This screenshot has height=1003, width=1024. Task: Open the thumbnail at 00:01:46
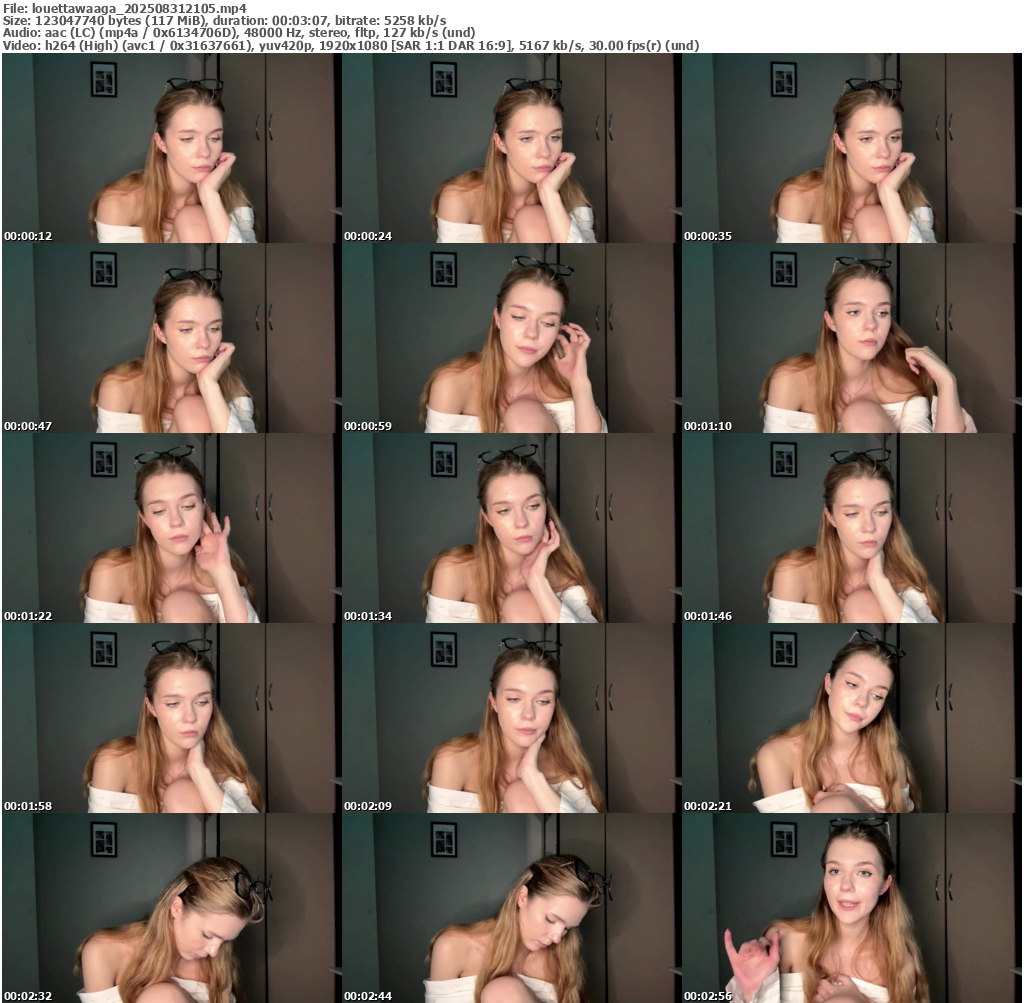[851, 528]
